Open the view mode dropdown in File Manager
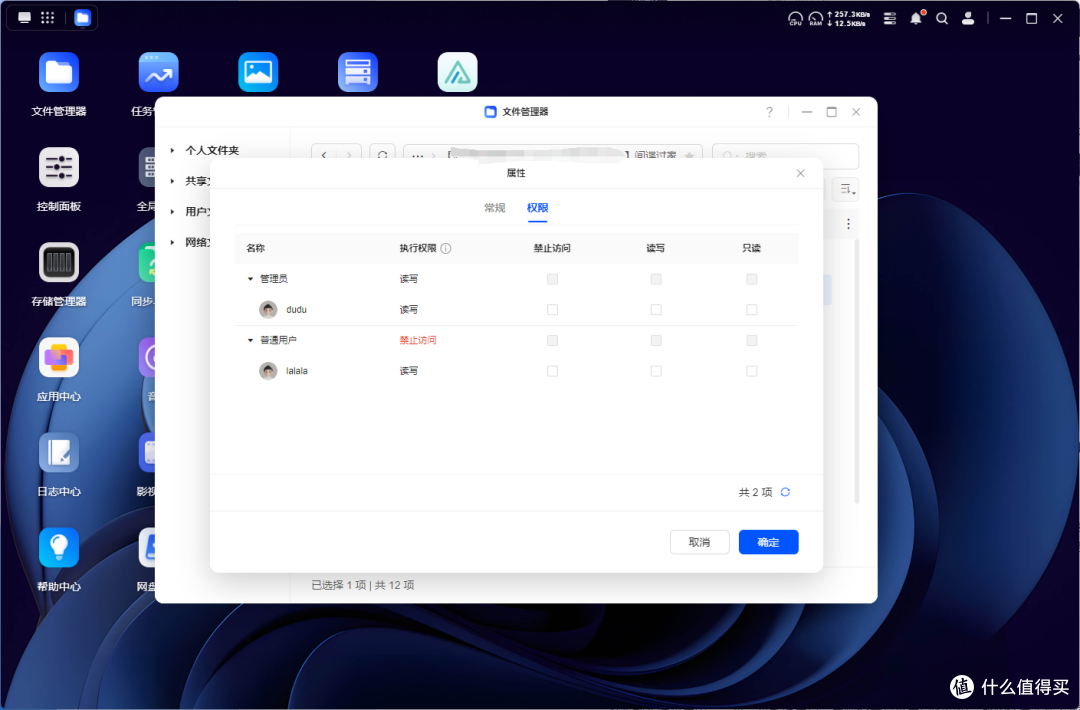 847,189
